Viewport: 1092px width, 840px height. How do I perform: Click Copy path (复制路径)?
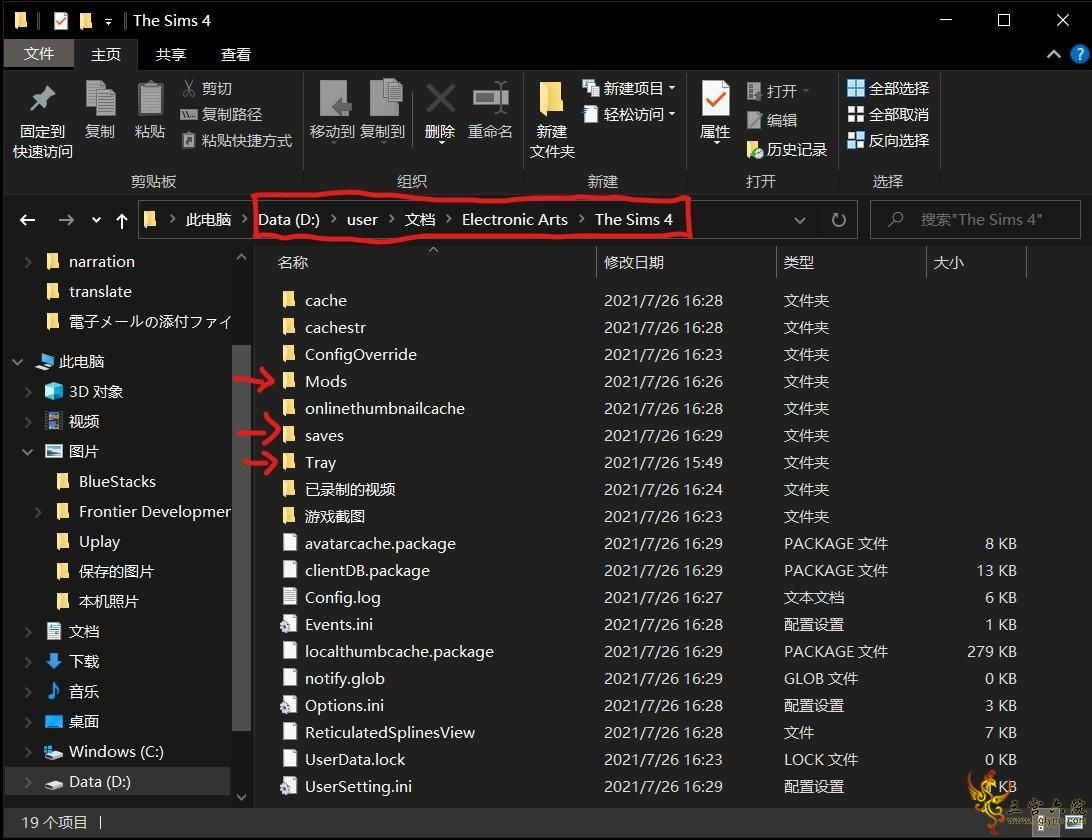(221, 114)
